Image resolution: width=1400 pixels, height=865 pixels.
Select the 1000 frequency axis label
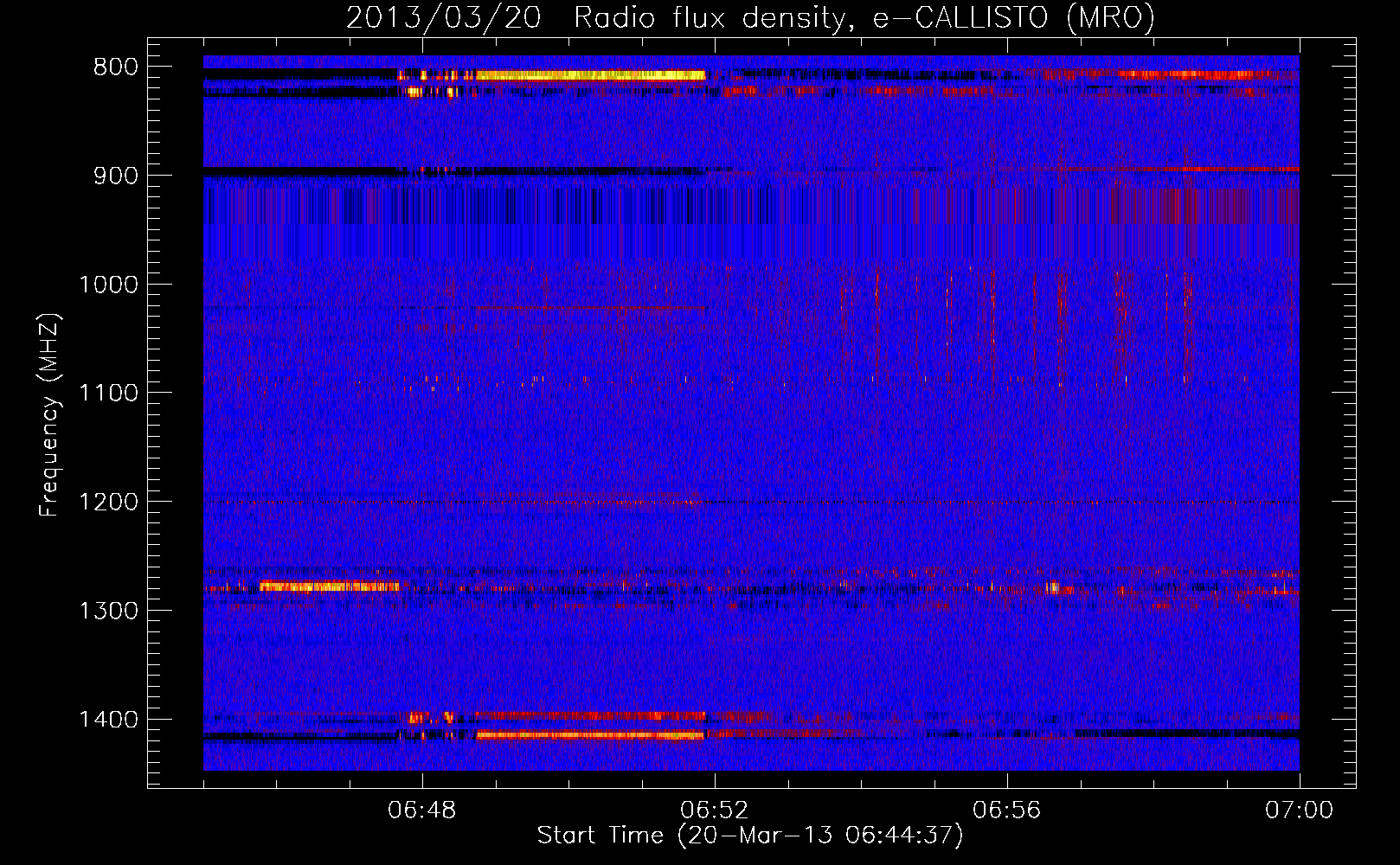(108, 285)
